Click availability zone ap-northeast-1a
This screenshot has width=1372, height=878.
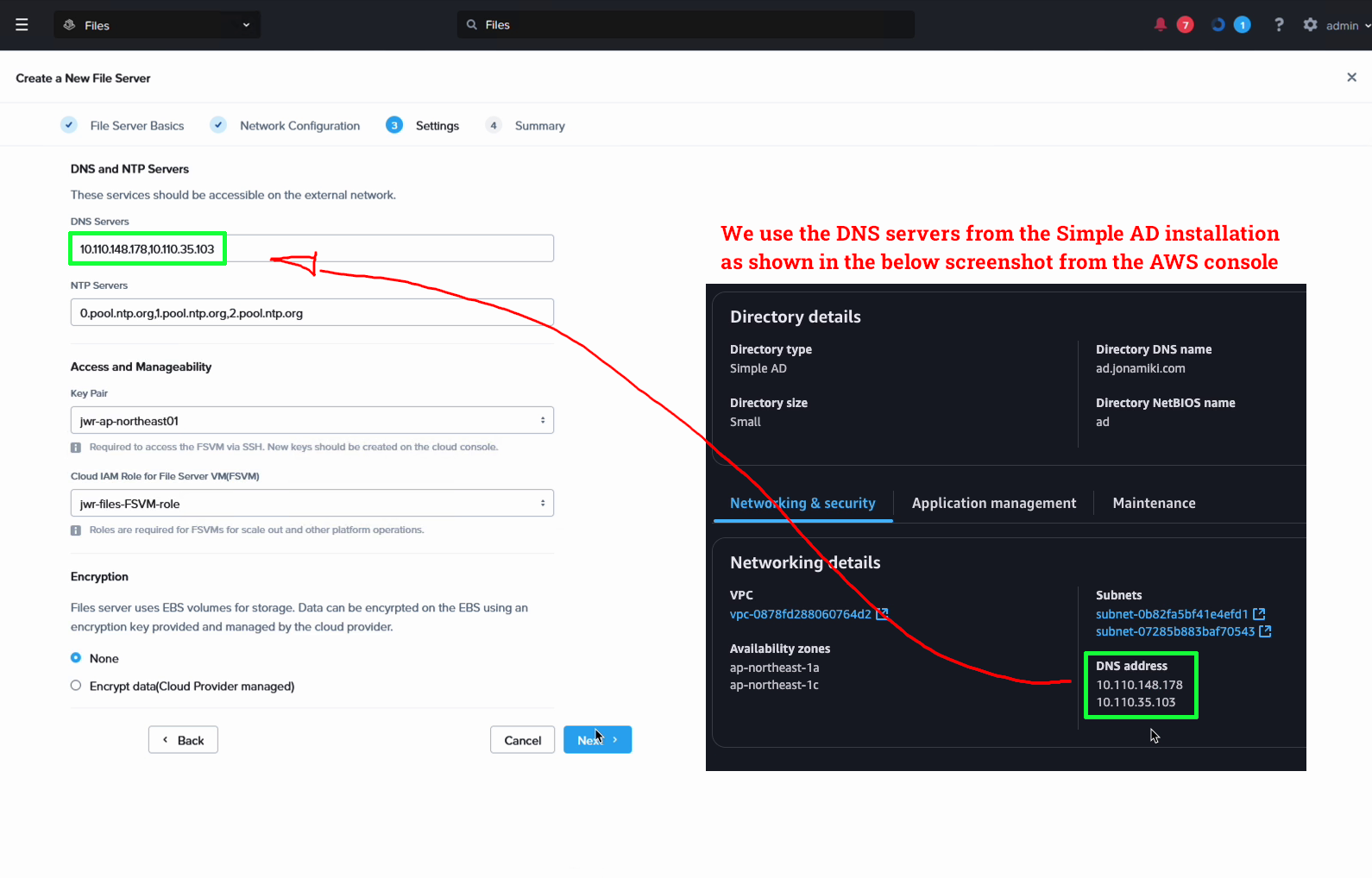tap(775, 668)
